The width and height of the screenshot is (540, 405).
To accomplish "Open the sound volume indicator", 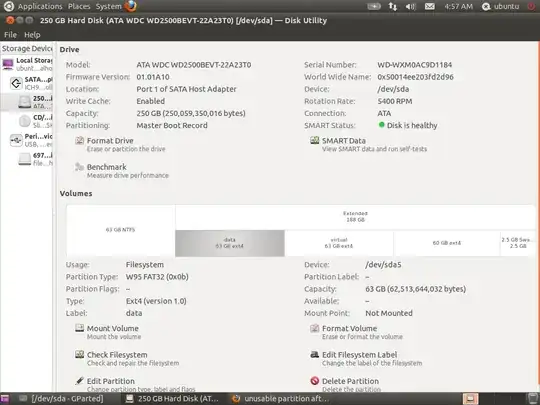I will coord(411,6).
